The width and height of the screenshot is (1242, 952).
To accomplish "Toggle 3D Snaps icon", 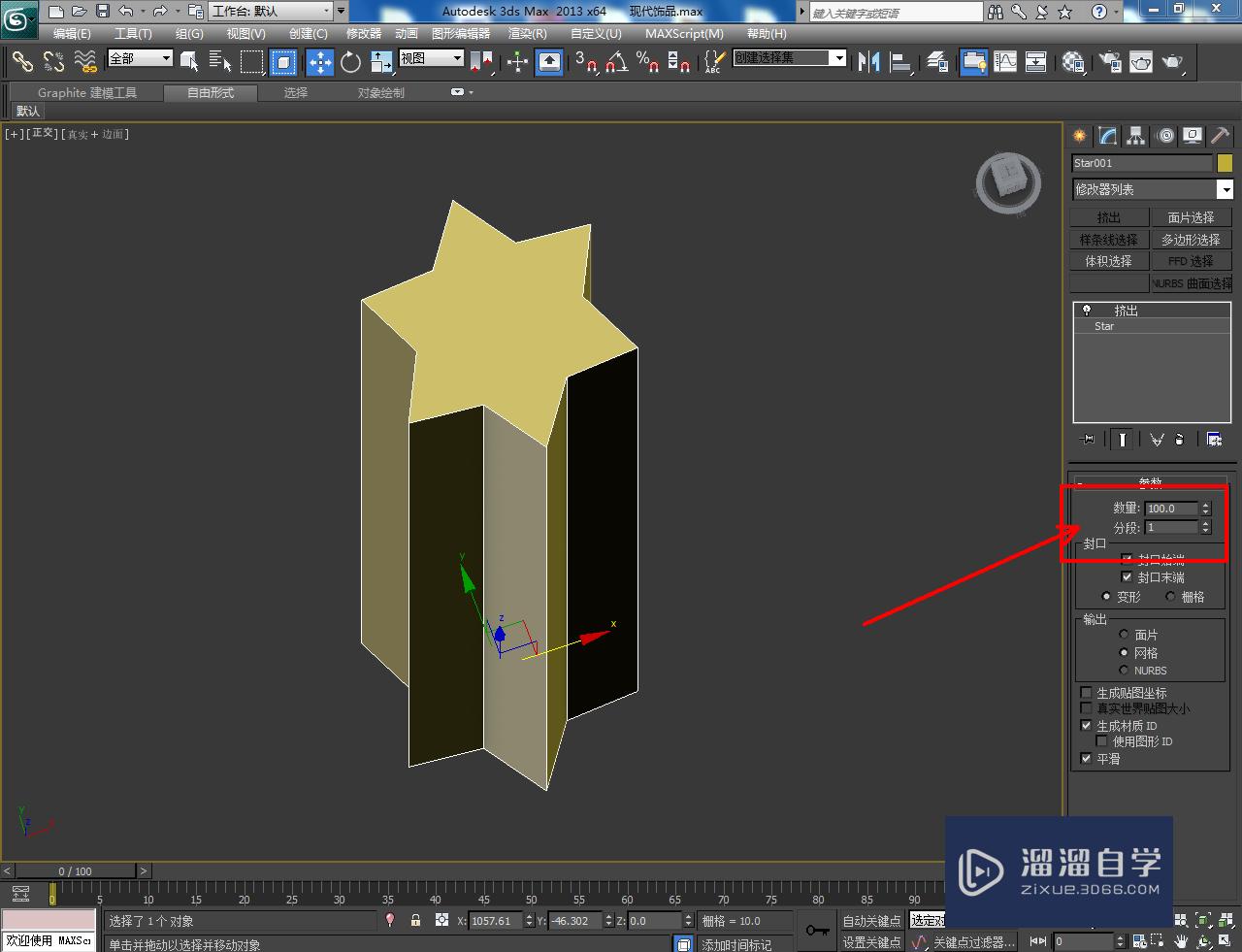I will [x=585, y=61].
